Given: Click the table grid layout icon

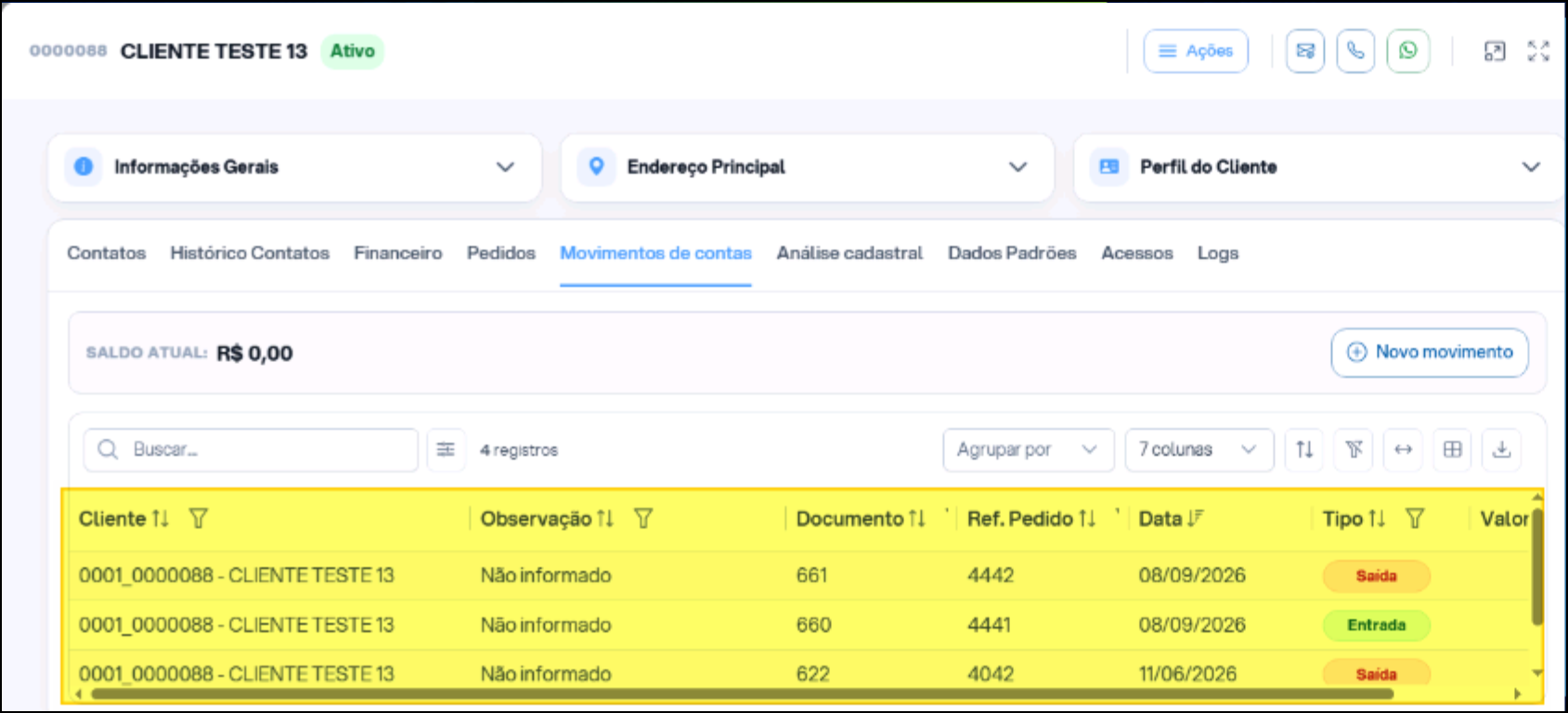Looking at the screenshot, I should [x=1453, y=449].
